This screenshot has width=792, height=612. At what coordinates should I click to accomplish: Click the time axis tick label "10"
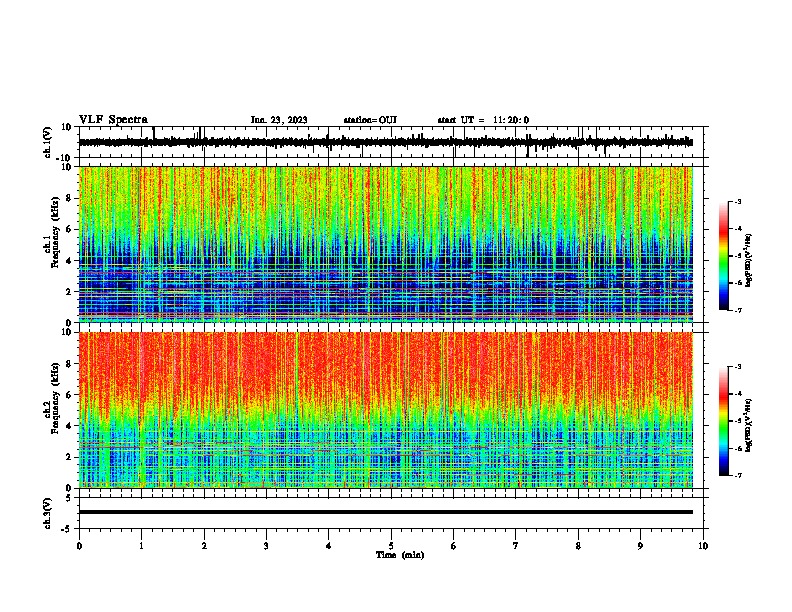(703, 546)
